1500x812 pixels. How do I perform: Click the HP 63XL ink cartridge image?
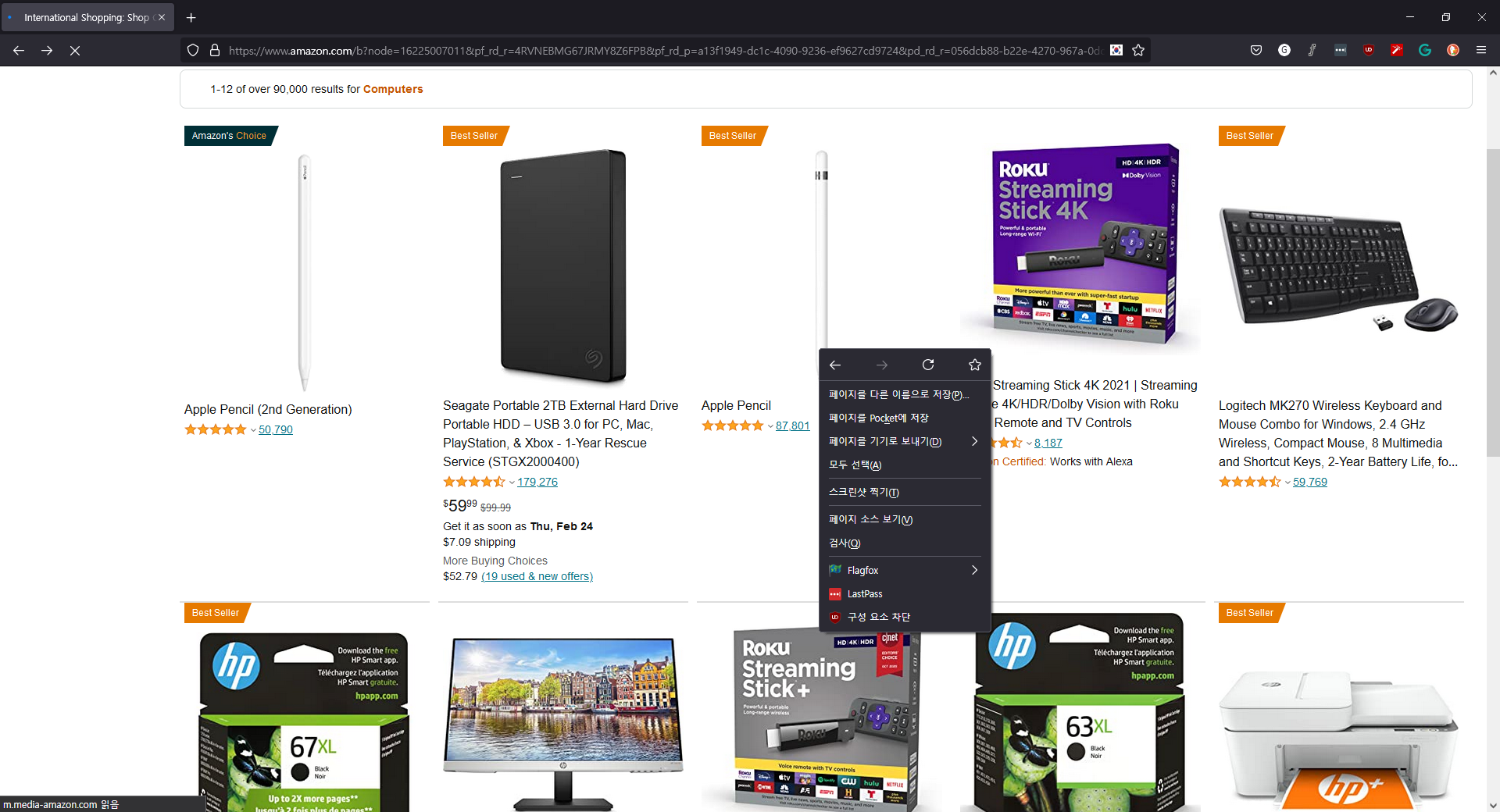coord(1080,712)
